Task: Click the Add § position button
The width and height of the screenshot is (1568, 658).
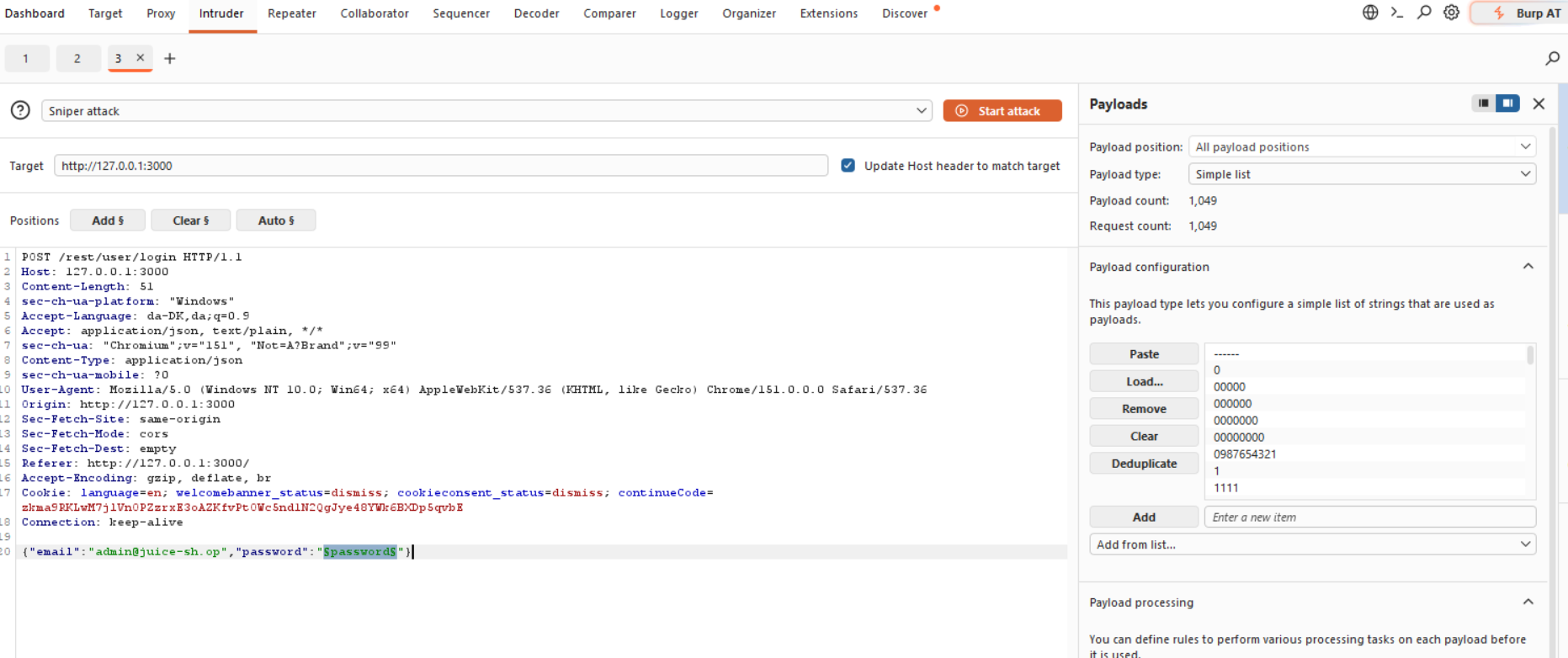Action: (108, 220)
